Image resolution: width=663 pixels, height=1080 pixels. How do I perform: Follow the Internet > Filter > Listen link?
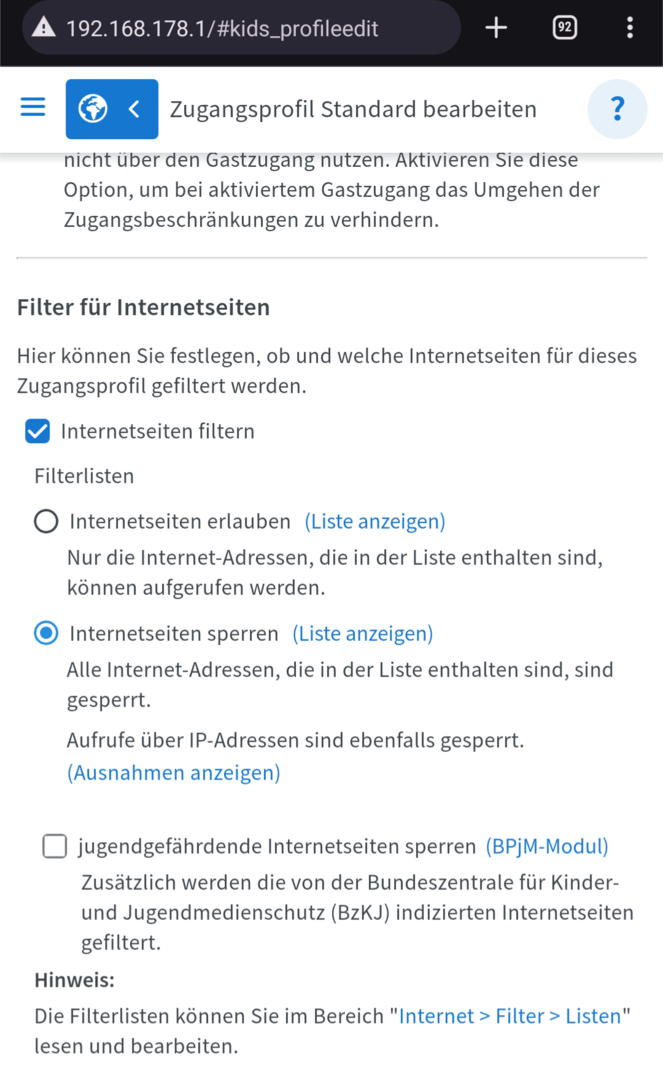510,1016
